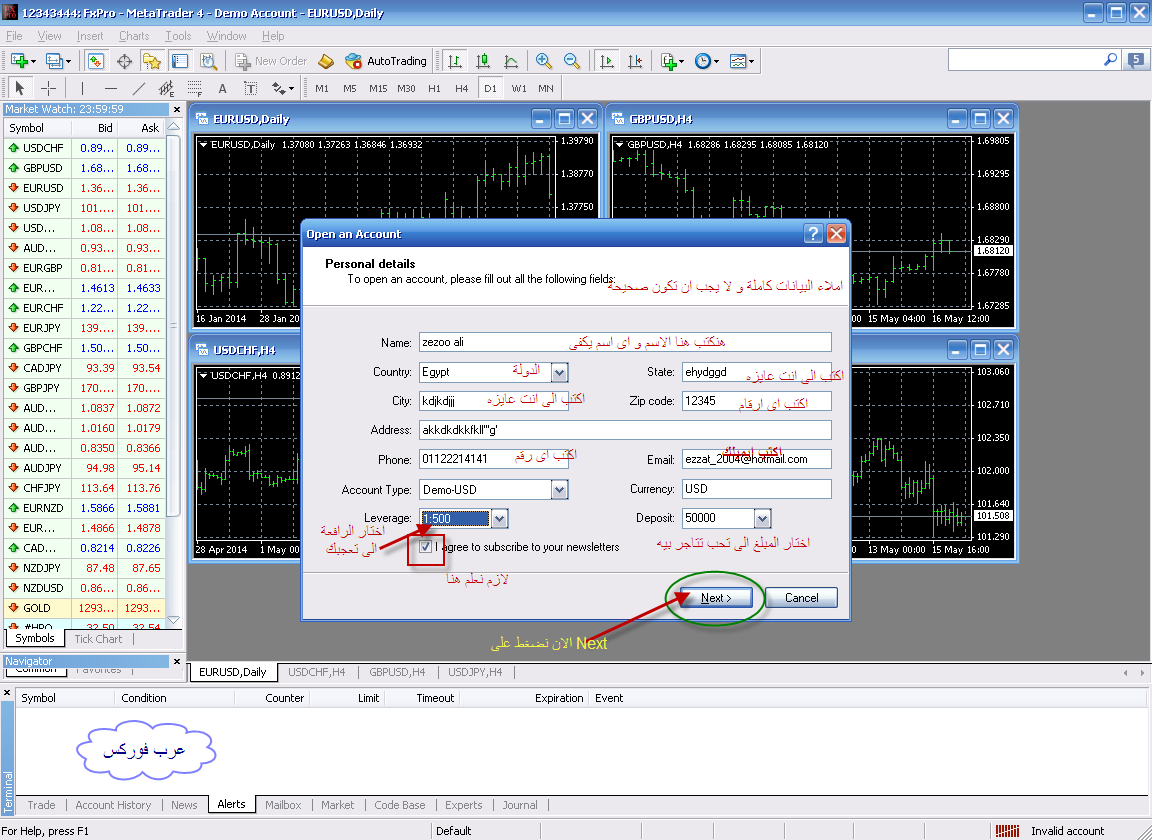Screen dimensions: 1152x840
Task: Click the Cancel button
Action: [802, 597]
